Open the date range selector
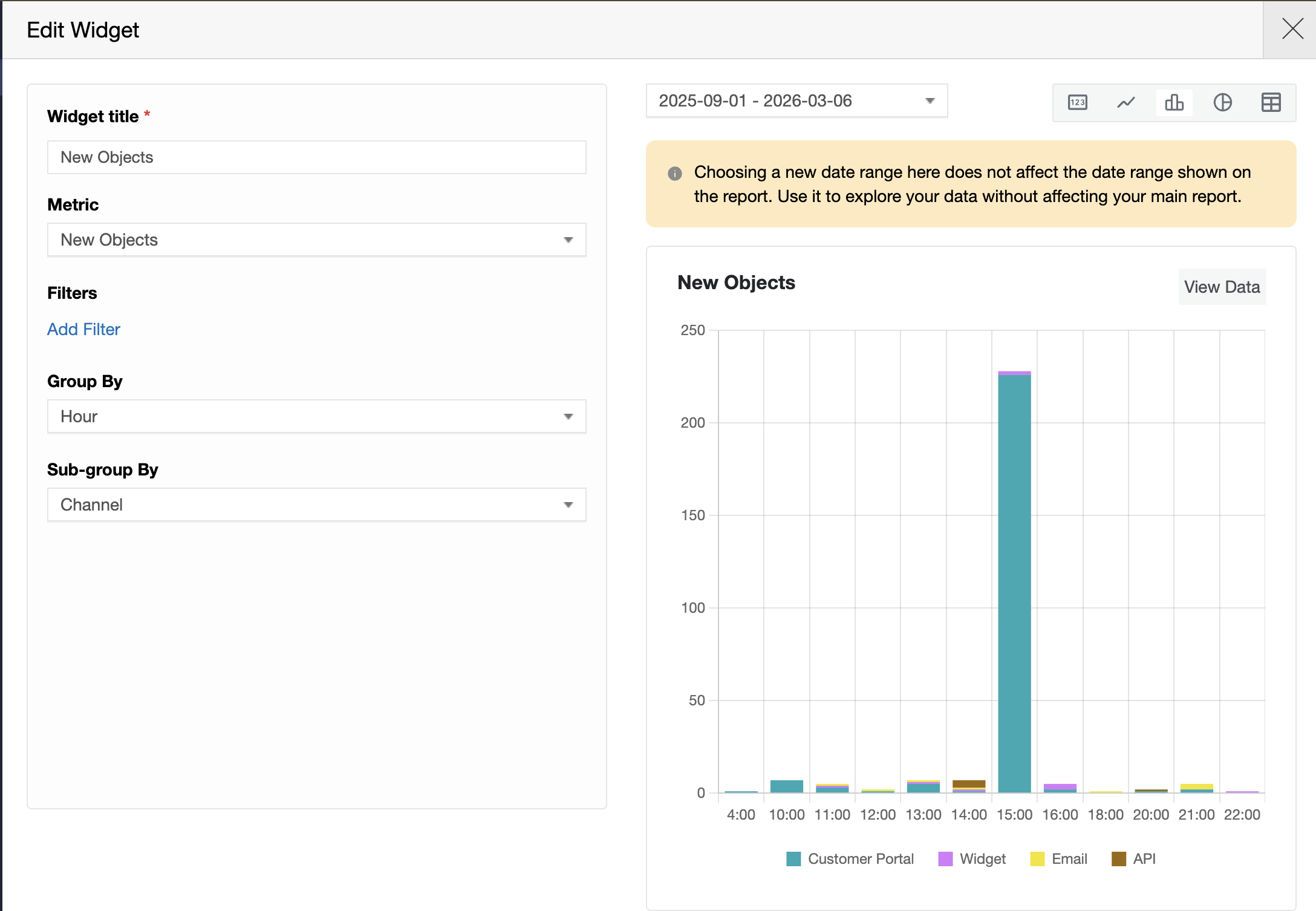The width and height of the screenshot is (1316, 911). 796,101
